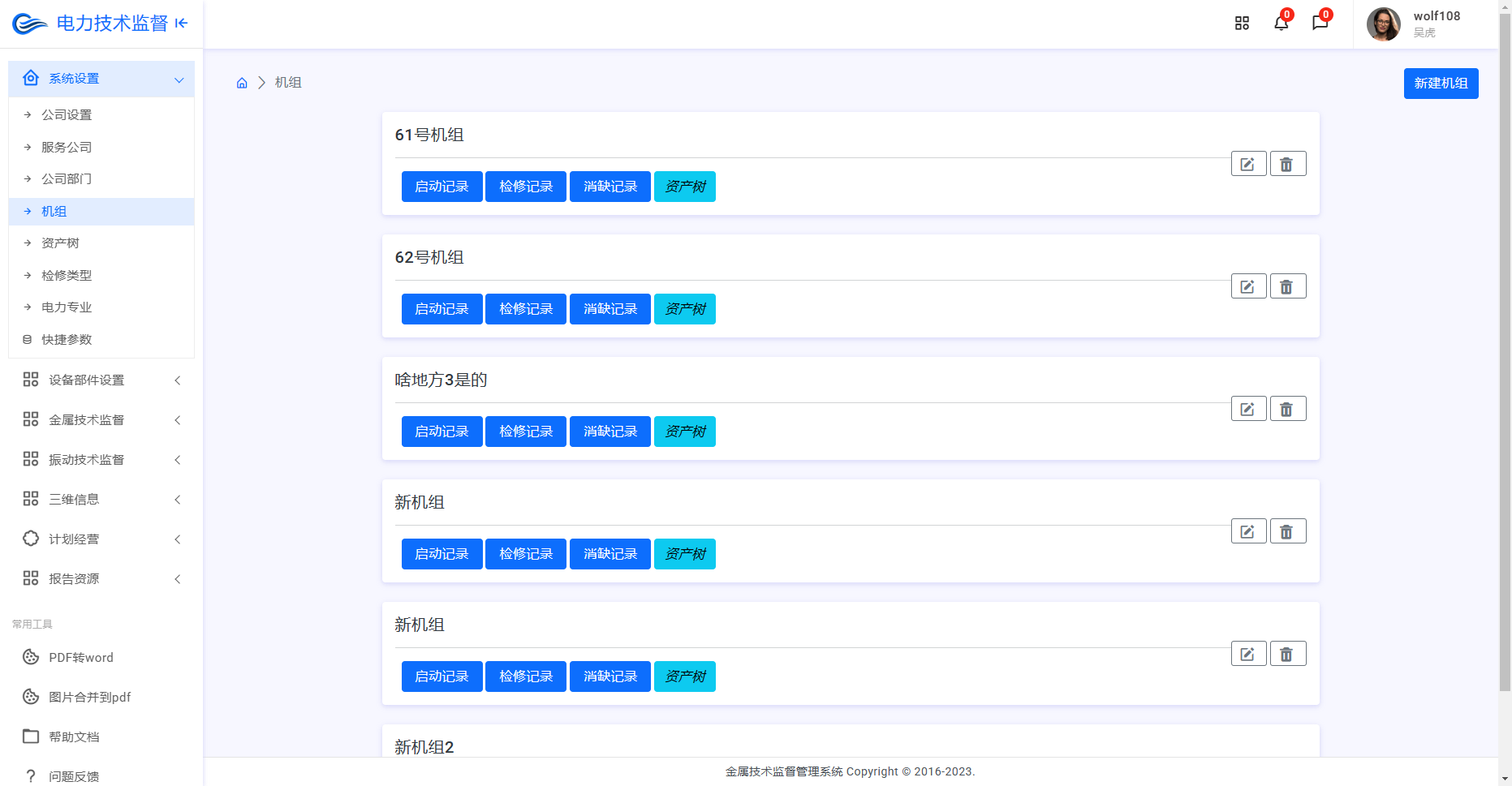Click the 61号机组 card title
Screen dimensions: 1512x786
pyautogui.click(x=429, y=135)
